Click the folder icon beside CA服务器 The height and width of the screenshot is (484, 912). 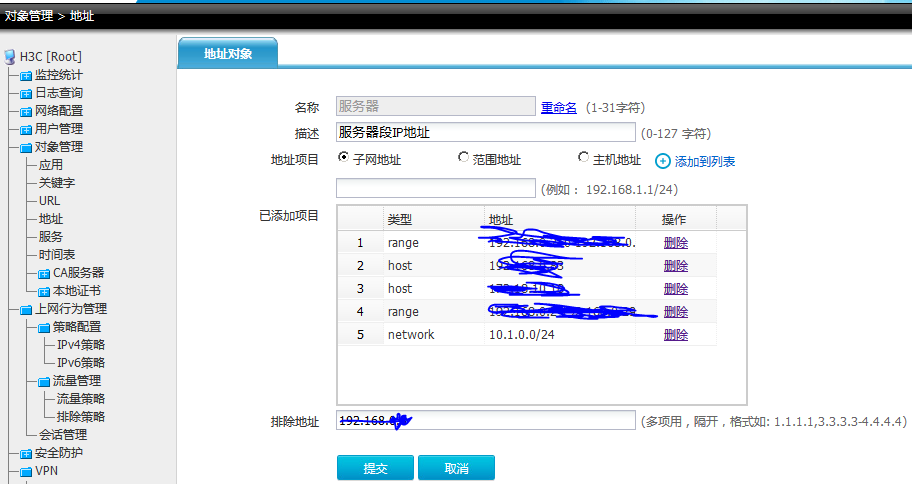point(44,273)
